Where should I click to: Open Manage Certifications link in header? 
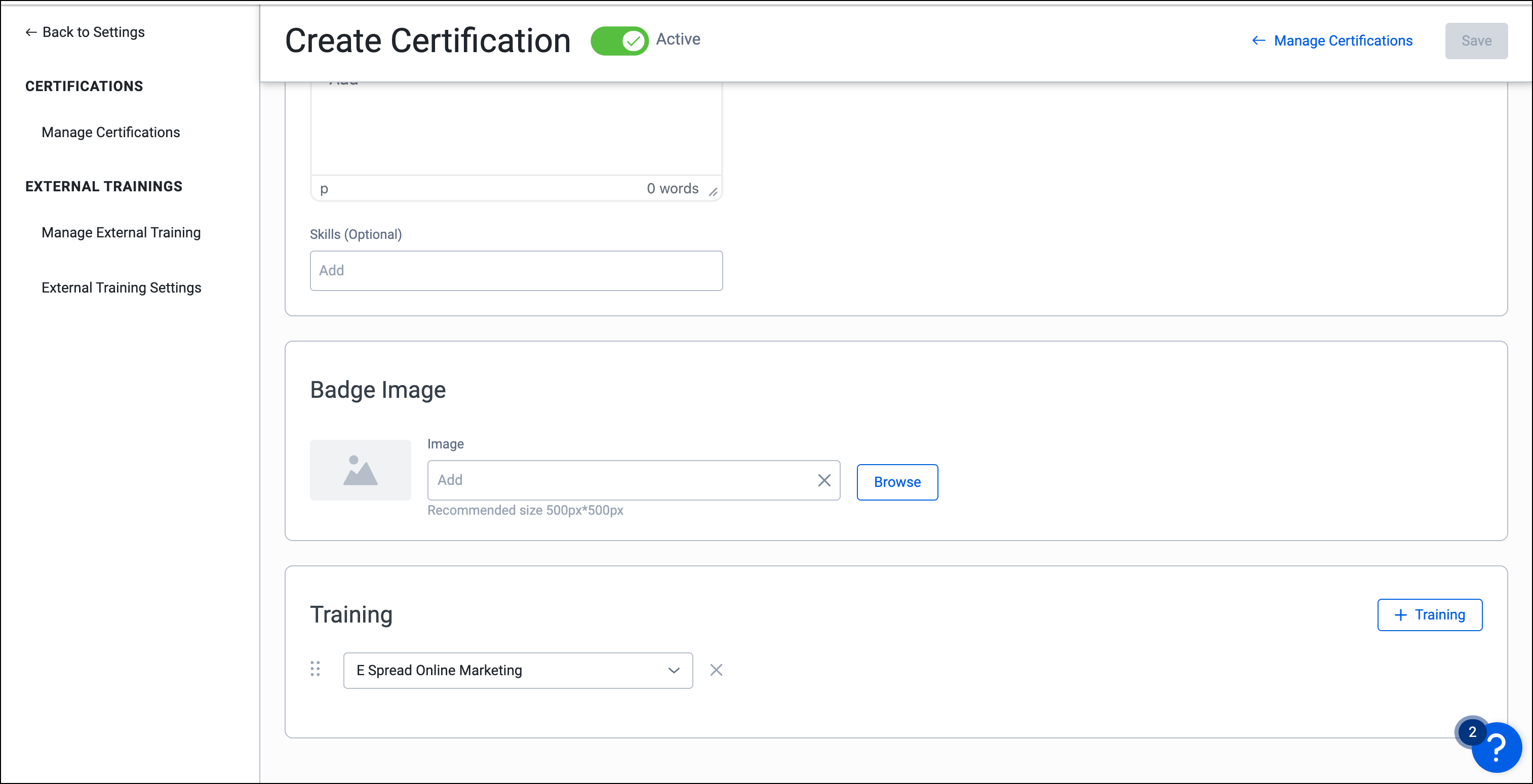pyautogui.click(x=1332, y=40)
